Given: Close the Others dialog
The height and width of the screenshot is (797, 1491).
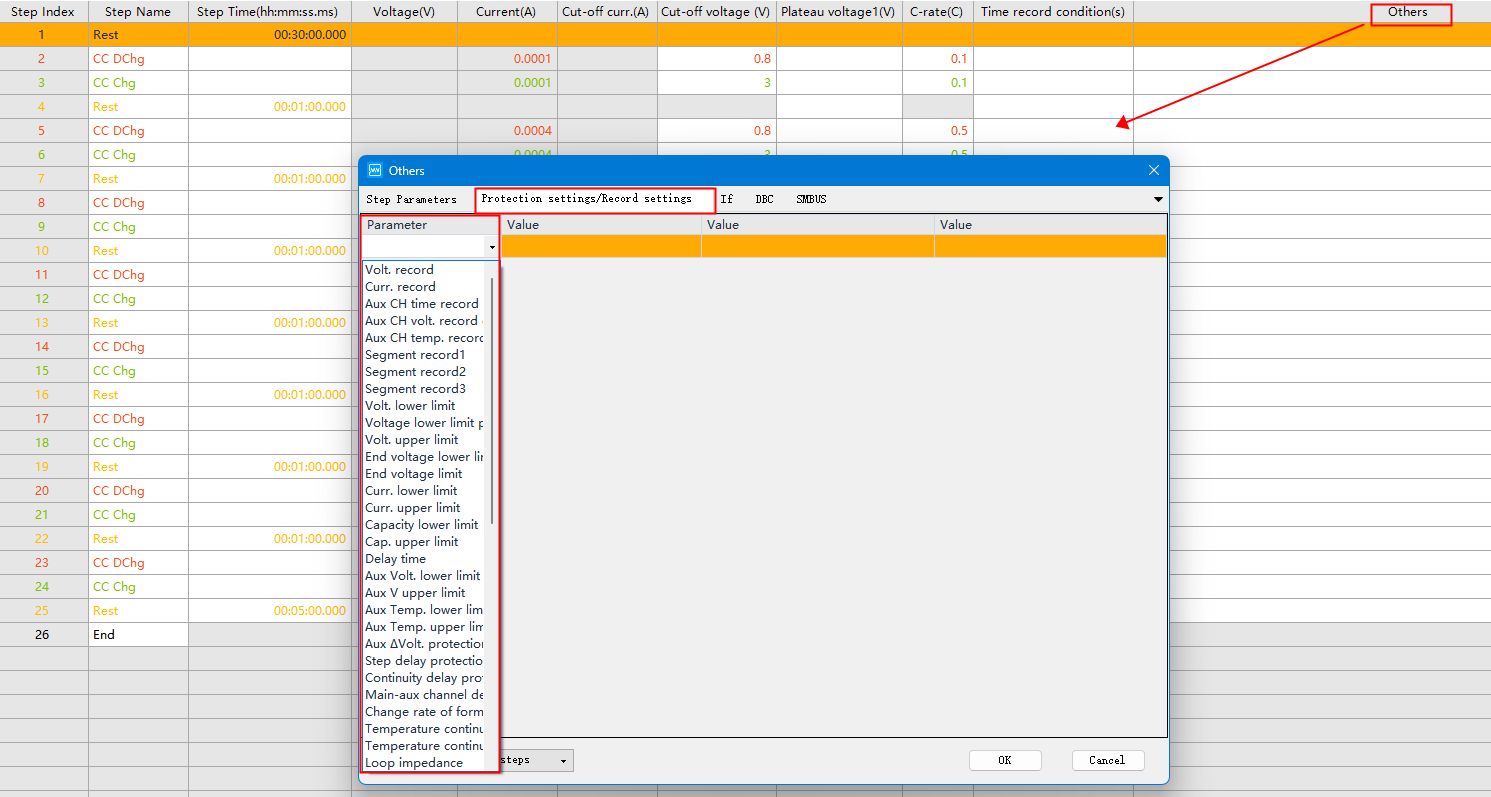Looking at the screenshot, I should tap(1153, 171).
